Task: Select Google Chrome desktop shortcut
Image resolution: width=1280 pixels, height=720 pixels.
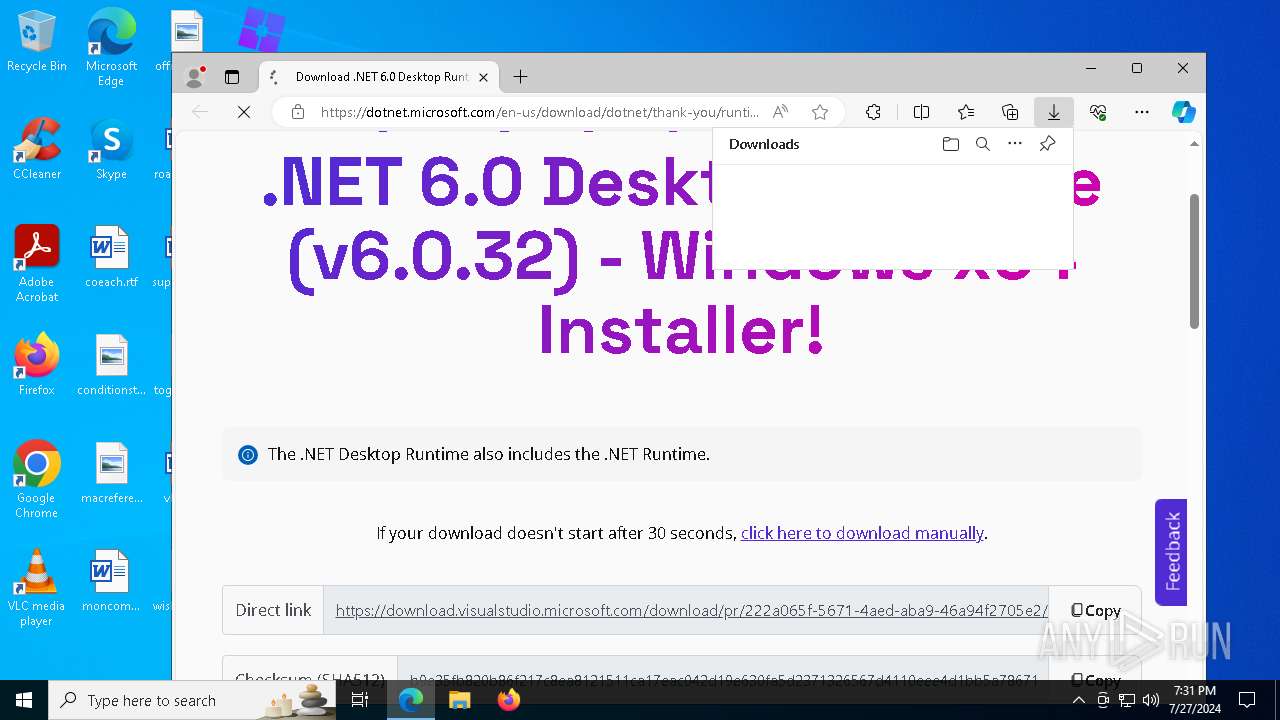Action: [x=37, y=480]
